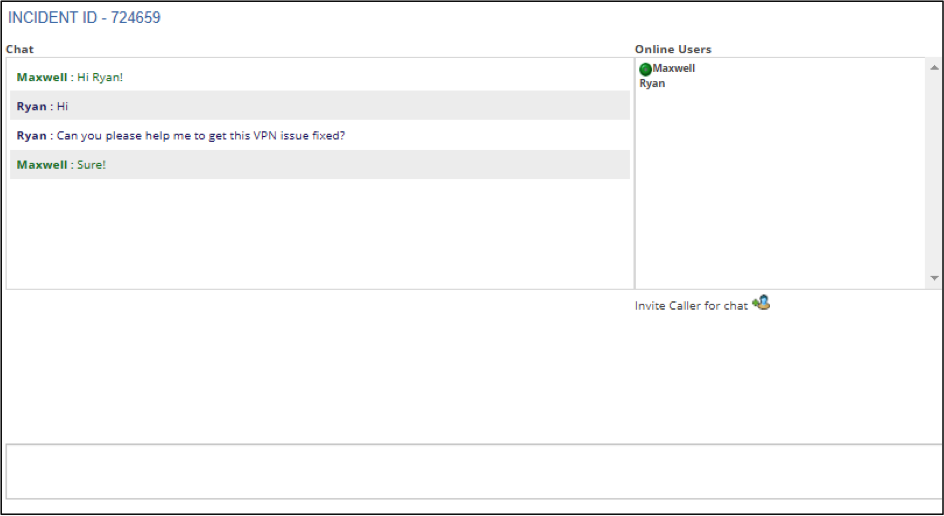Click the sender name Maxwell in first message
The image size is (944, 516).
(x=42, y=77)
